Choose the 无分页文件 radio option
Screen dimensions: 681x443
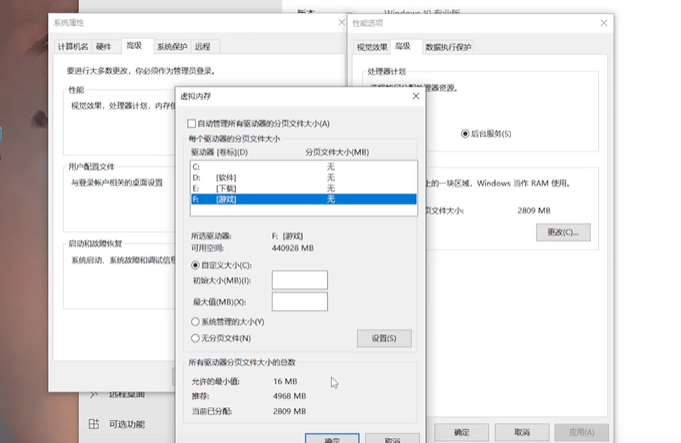194,338
